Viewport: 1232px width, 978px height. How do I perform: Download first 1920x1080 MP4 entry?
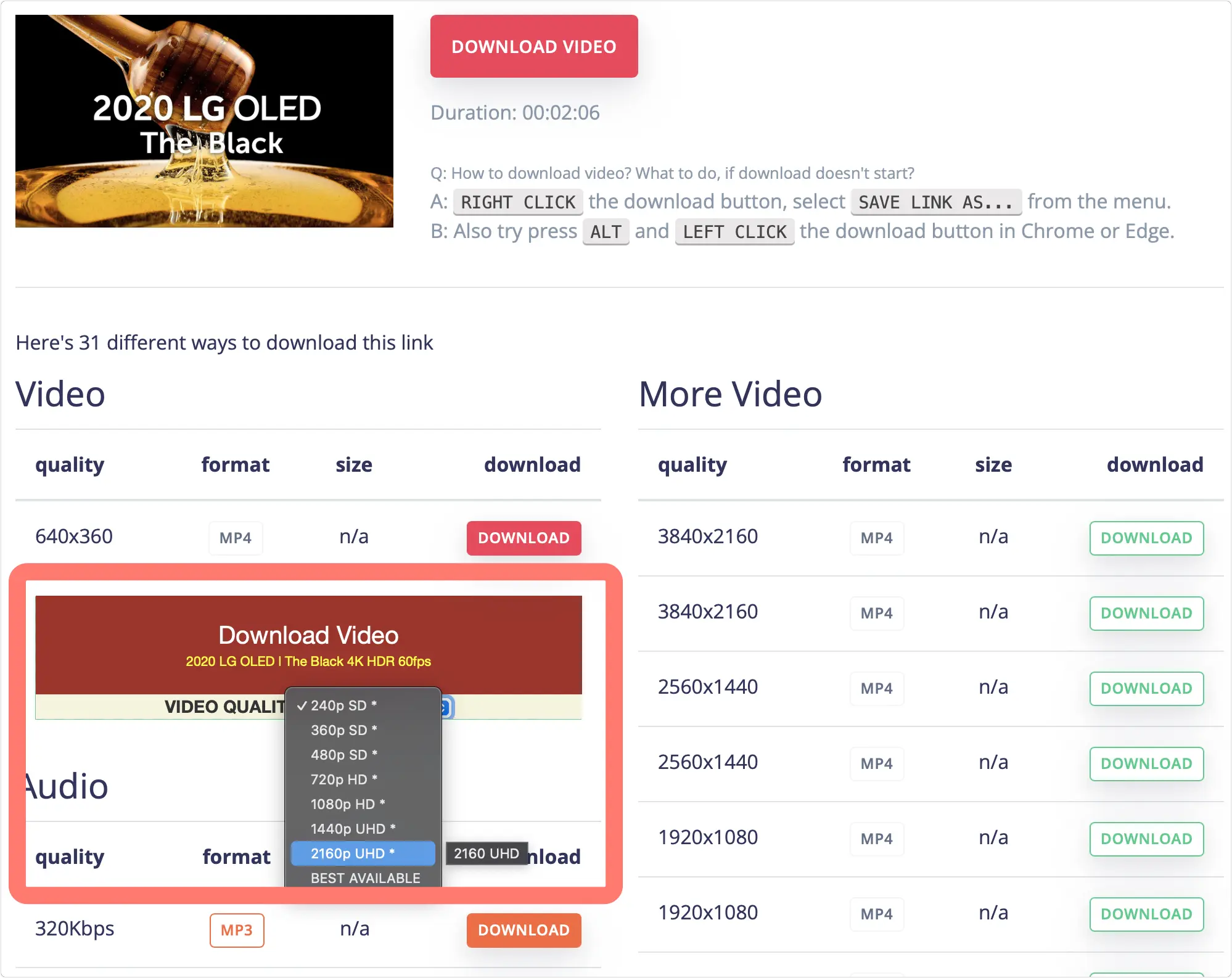1146,839
